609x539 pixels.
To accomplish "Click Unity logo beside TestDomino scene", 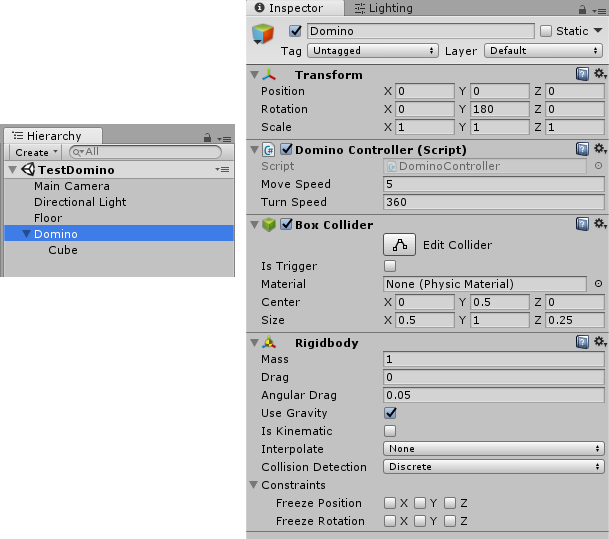I will click(28, 169).
